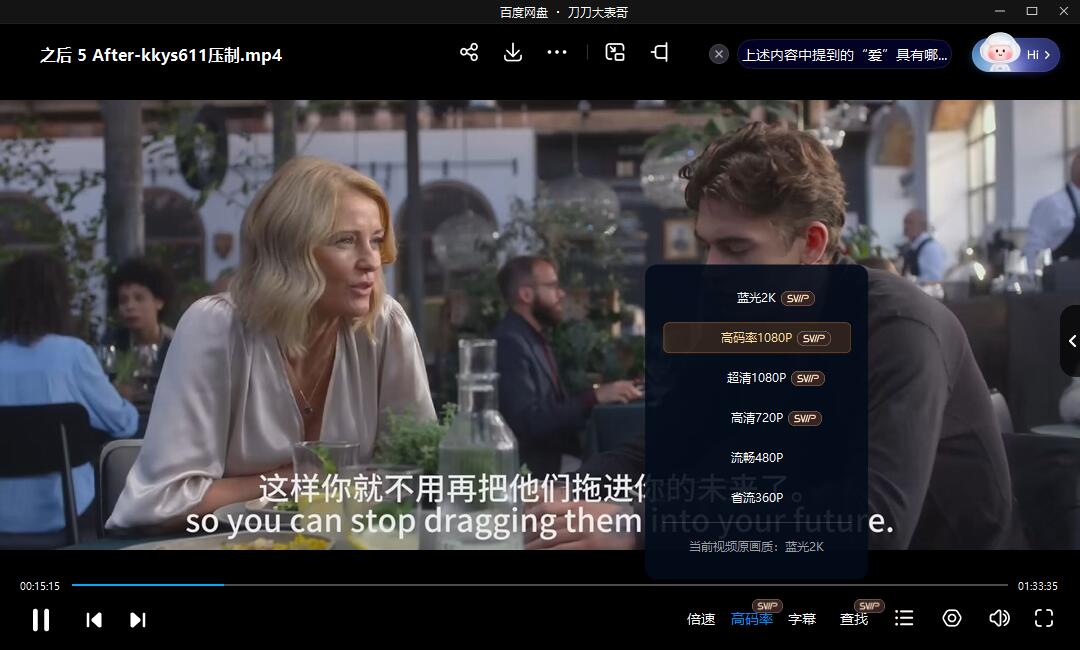Skip to next video with next icon
Image resolution: width=1080 pixels, height=650 pixels.
[x=137, y=620]
